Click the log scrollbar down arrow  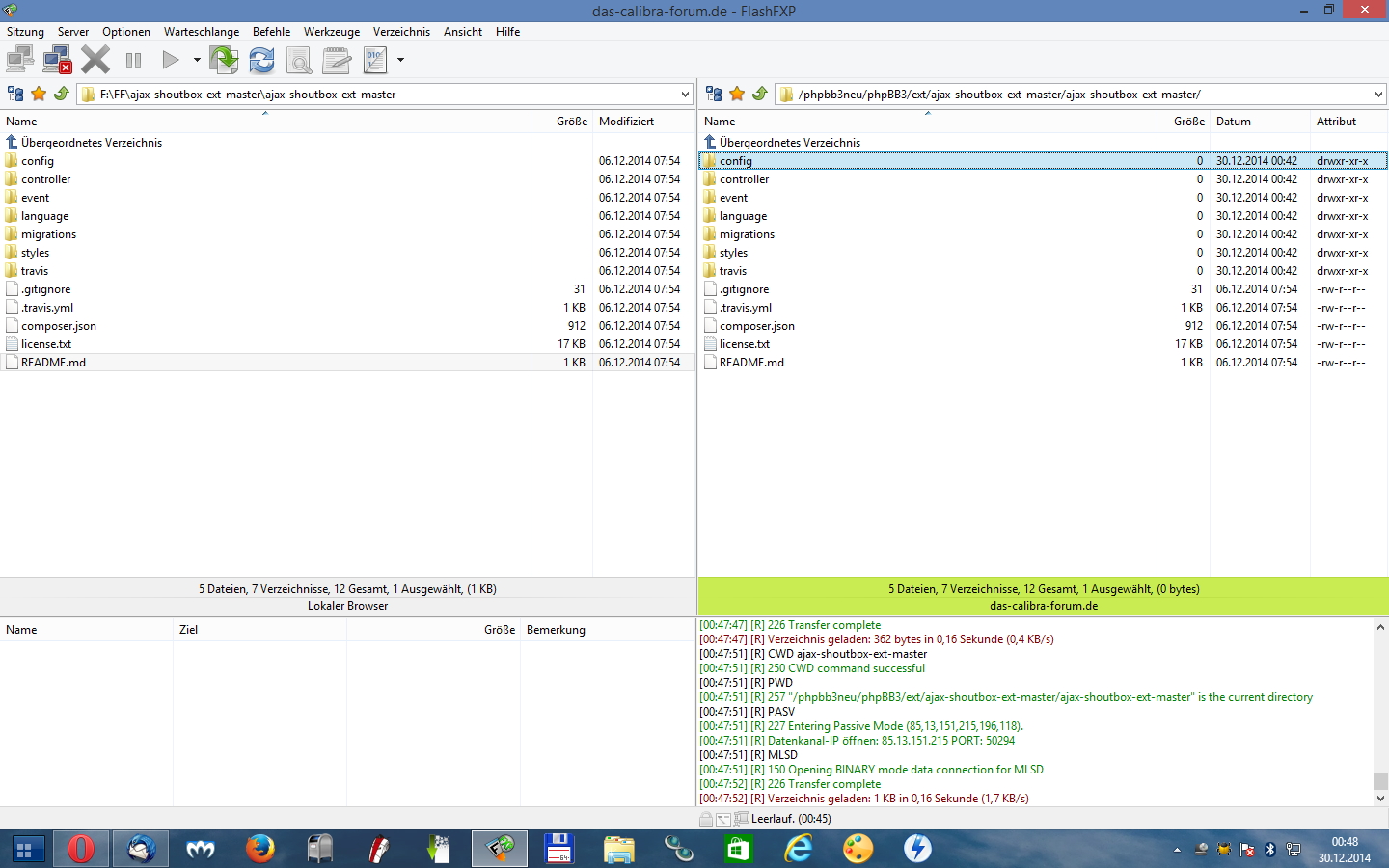pos(1380,798)
